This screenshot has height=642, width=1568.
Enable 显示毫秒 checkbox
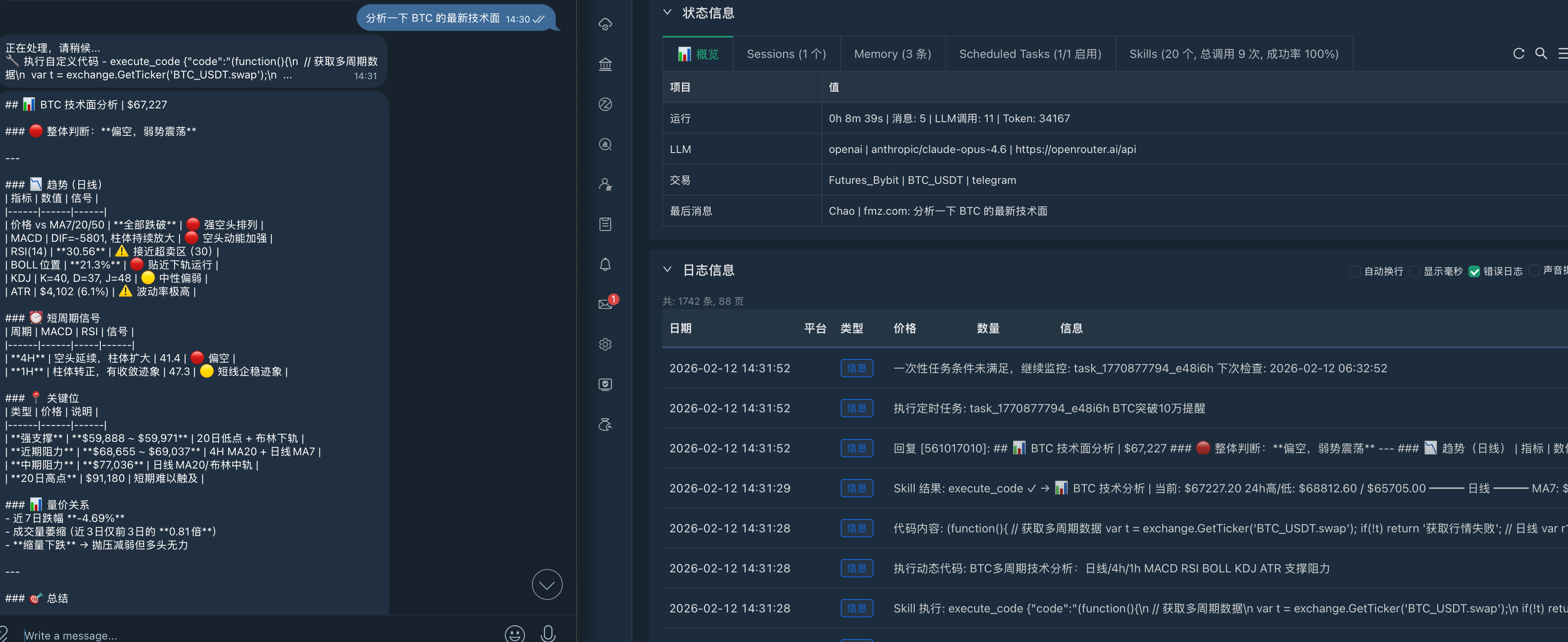(1414, 271)
